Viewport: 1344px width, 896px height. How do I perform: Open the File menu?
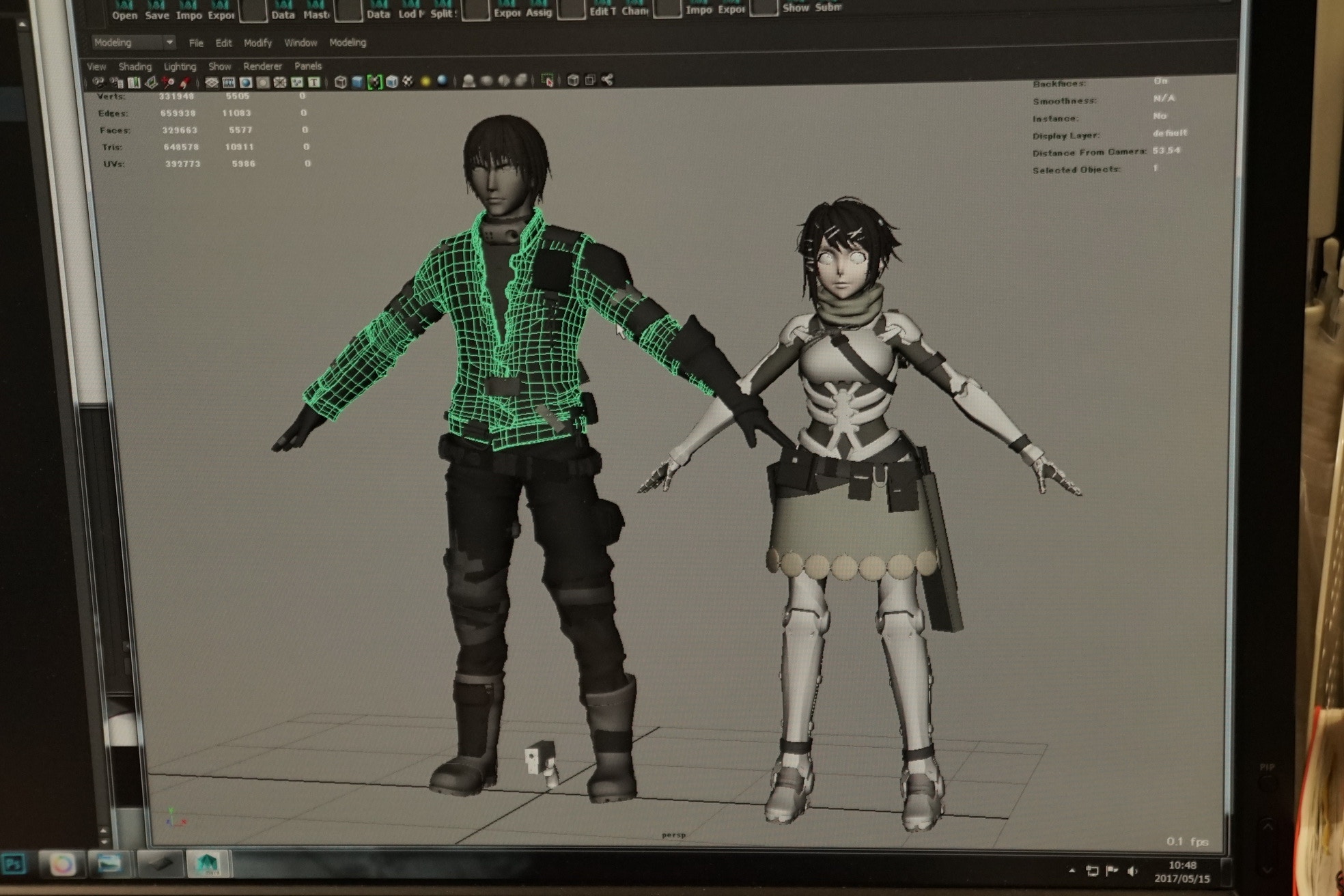click(x=196, y=43)
